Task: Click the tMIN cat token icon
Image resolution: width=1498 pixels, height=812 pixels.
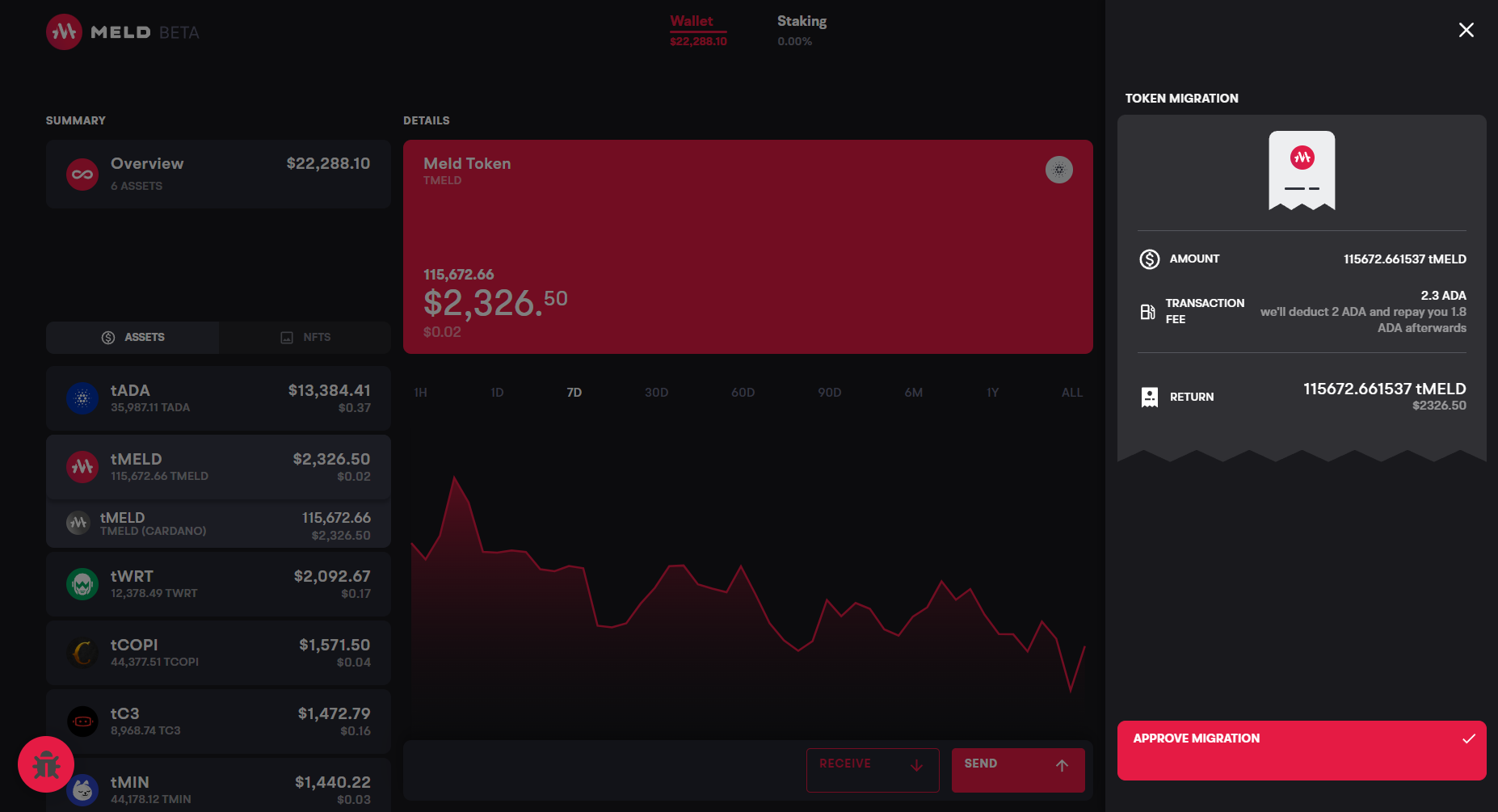Action: (x=82, y=790)
